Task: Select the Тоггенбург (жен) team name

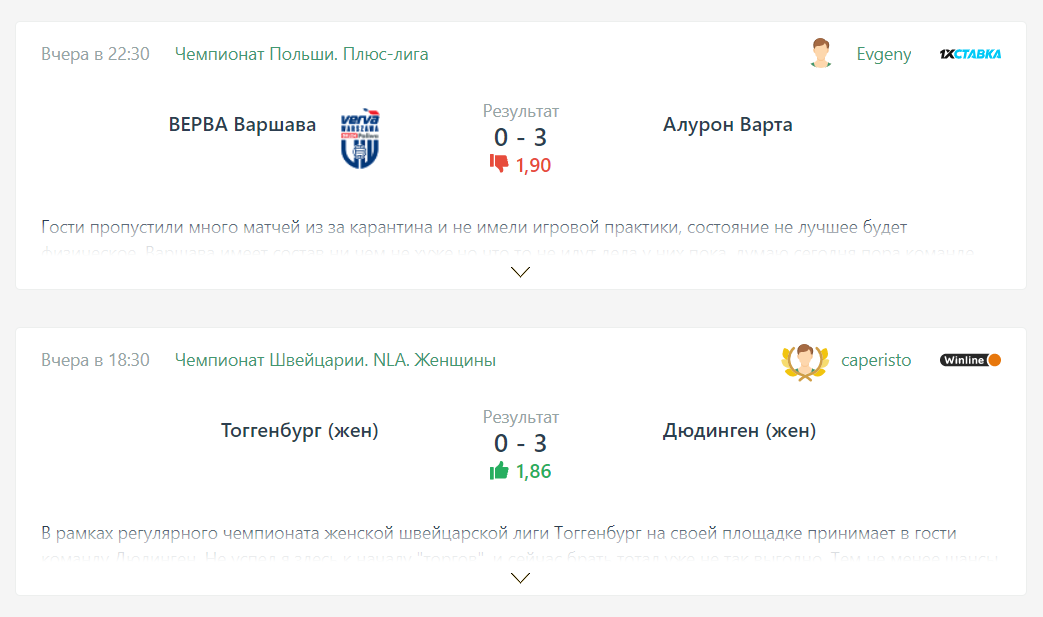Action: pos(299,431)
